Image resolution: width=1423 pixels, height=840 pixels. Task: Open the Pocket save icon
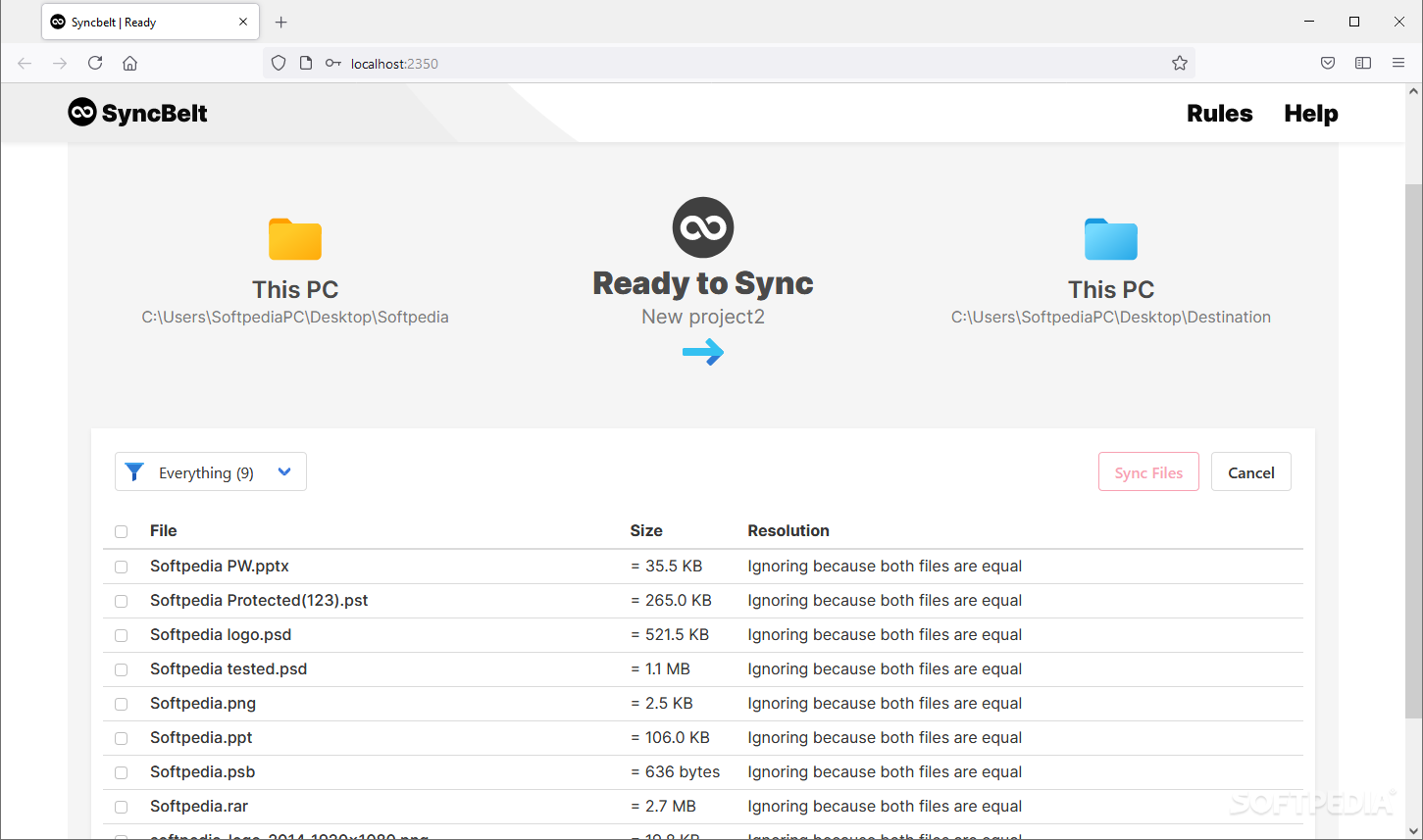pyautogui.click(x=1328, y=63)
